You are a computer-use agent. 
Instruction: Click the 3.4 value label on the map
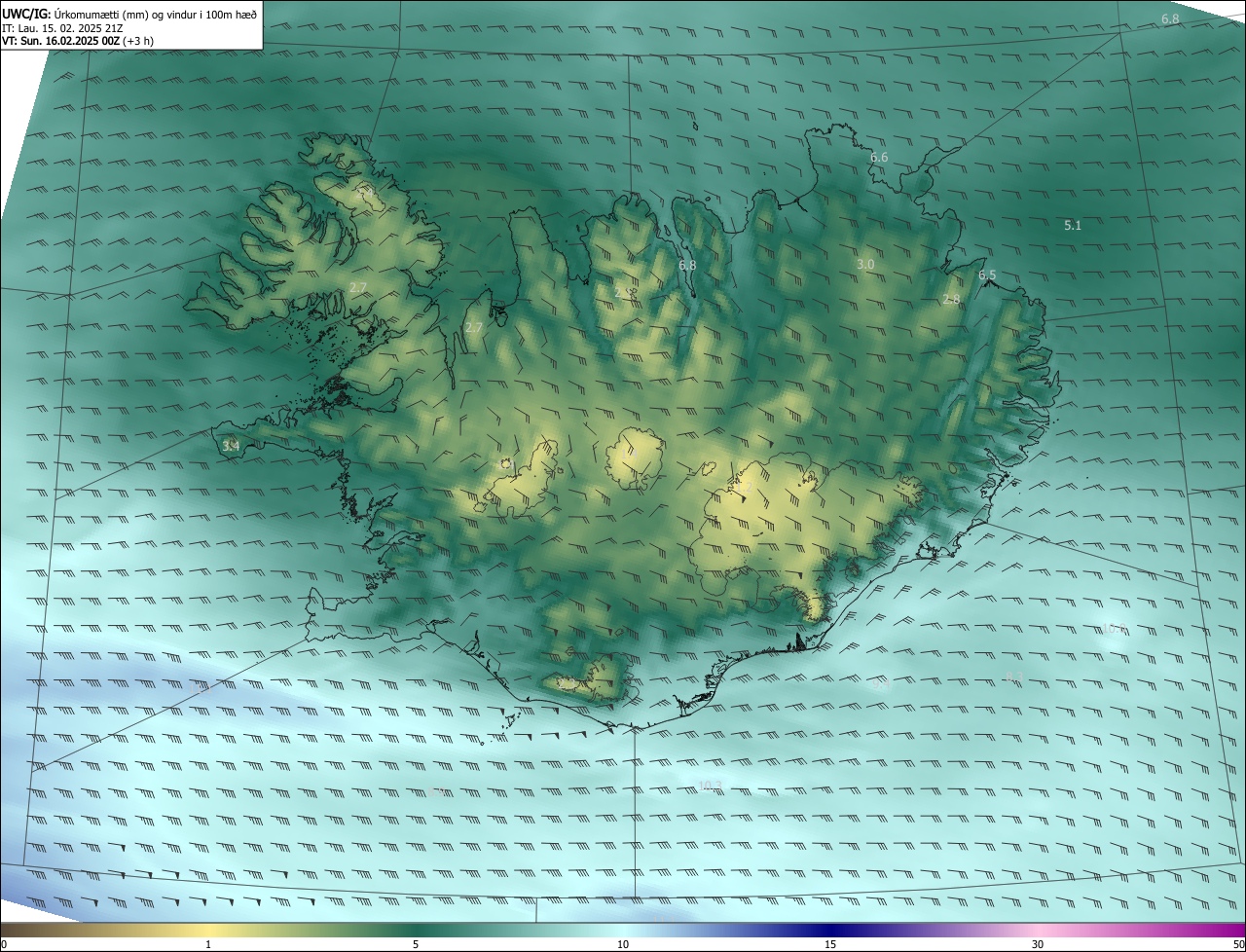point(231,446)
